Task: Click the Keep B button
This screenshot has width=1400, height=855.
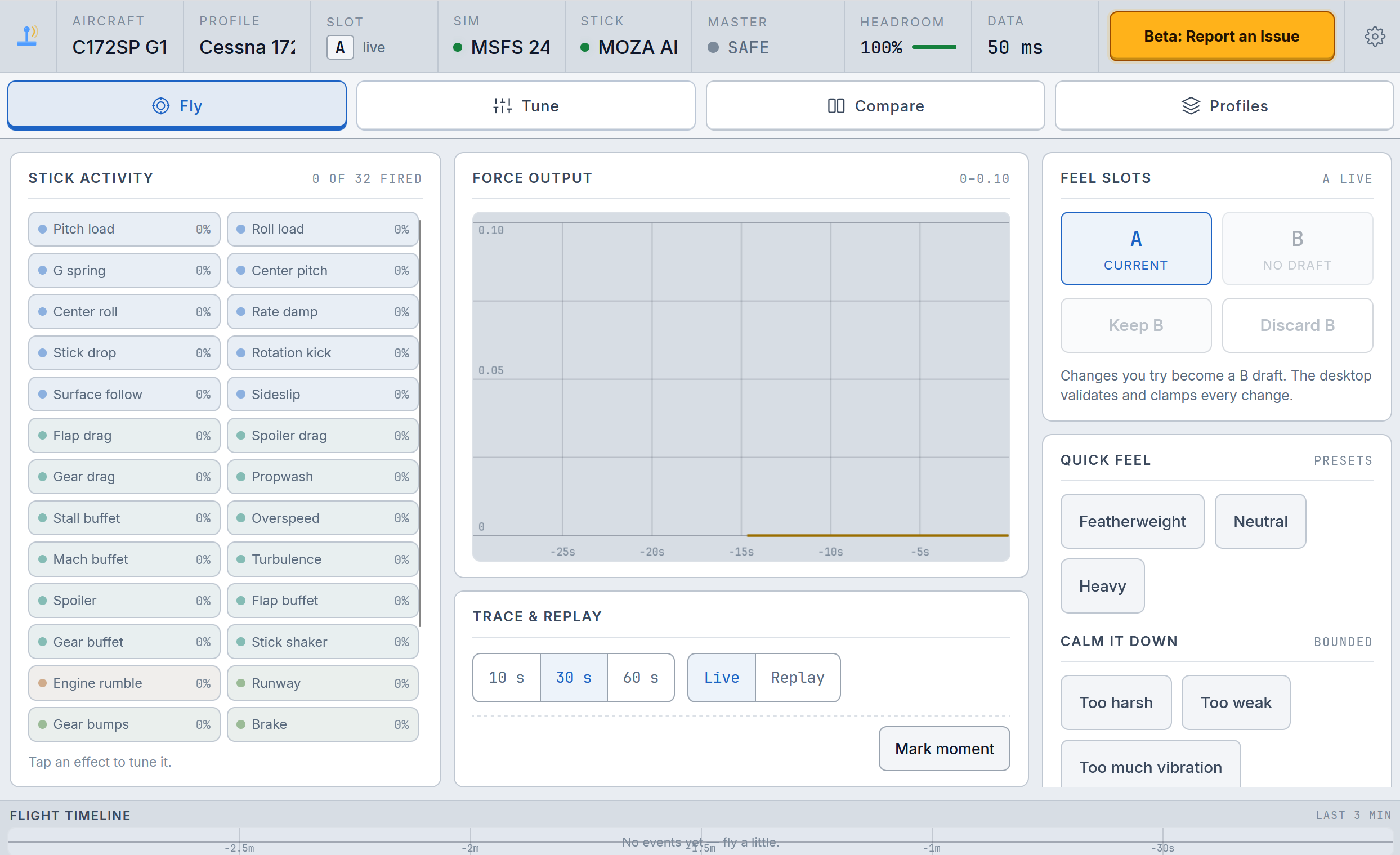Action: 1136,325
